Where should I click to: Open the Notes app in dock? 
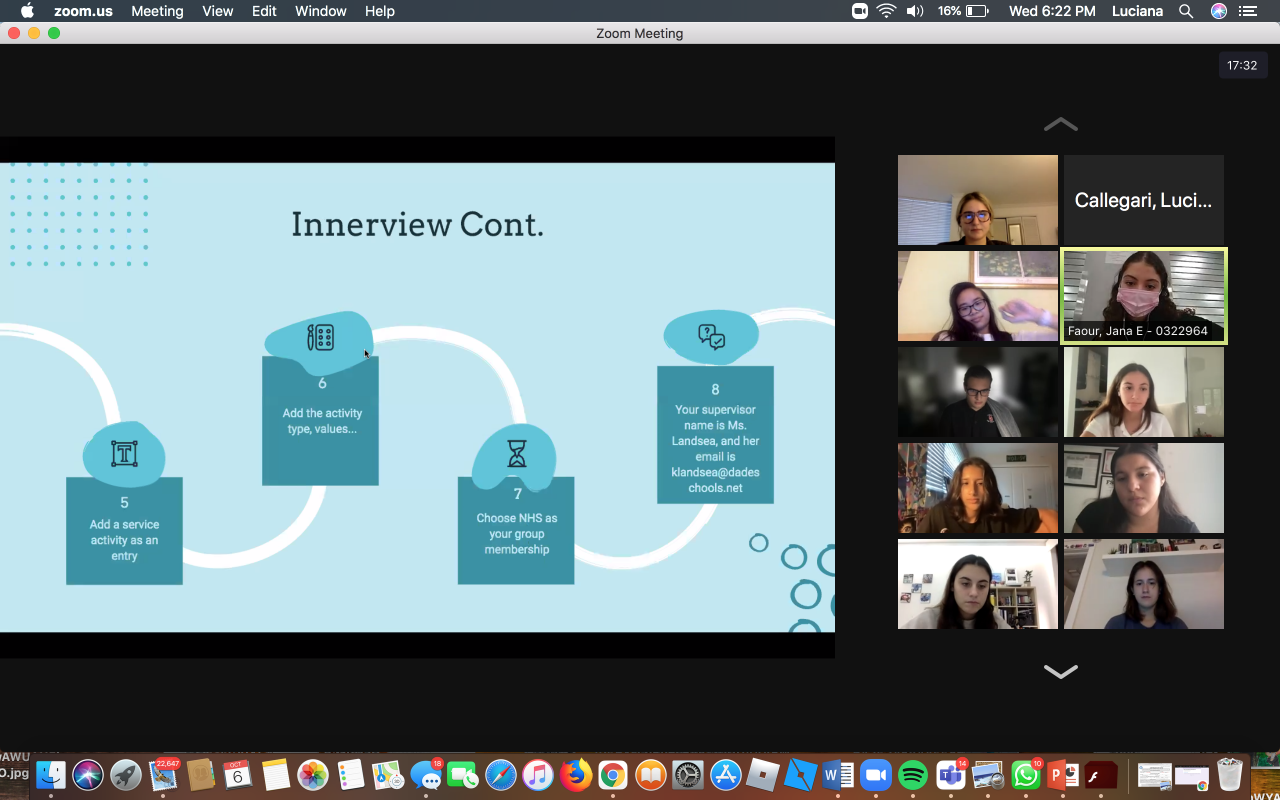click(x=276, y=775)
